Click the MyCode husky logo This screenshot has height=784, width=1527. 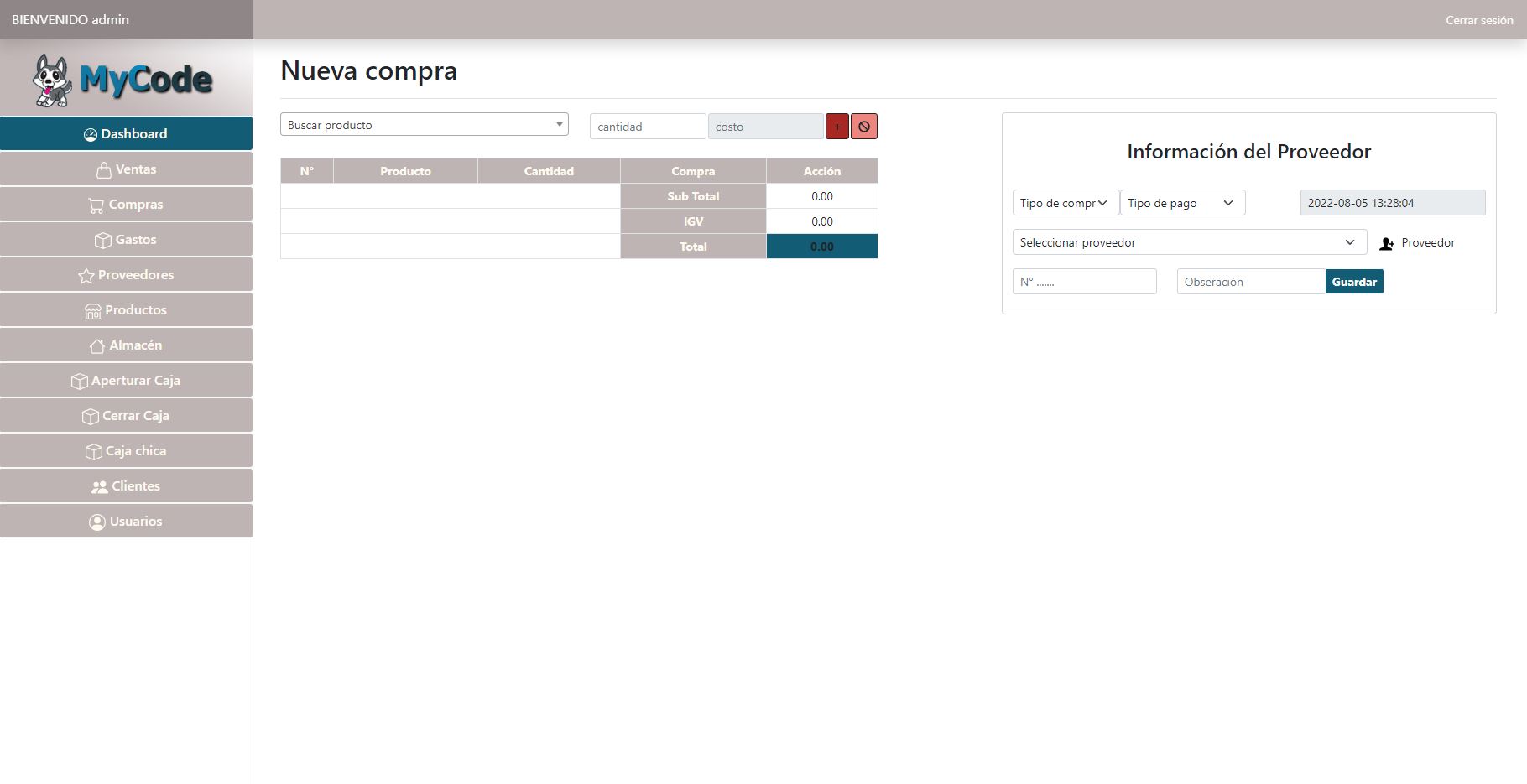[x=52, y=80]
